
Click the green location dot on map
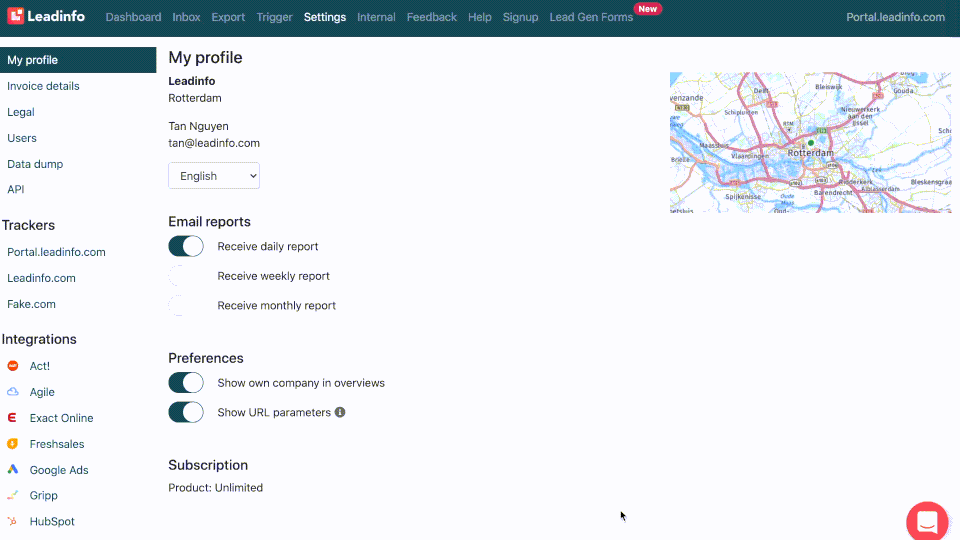(811, 143)
